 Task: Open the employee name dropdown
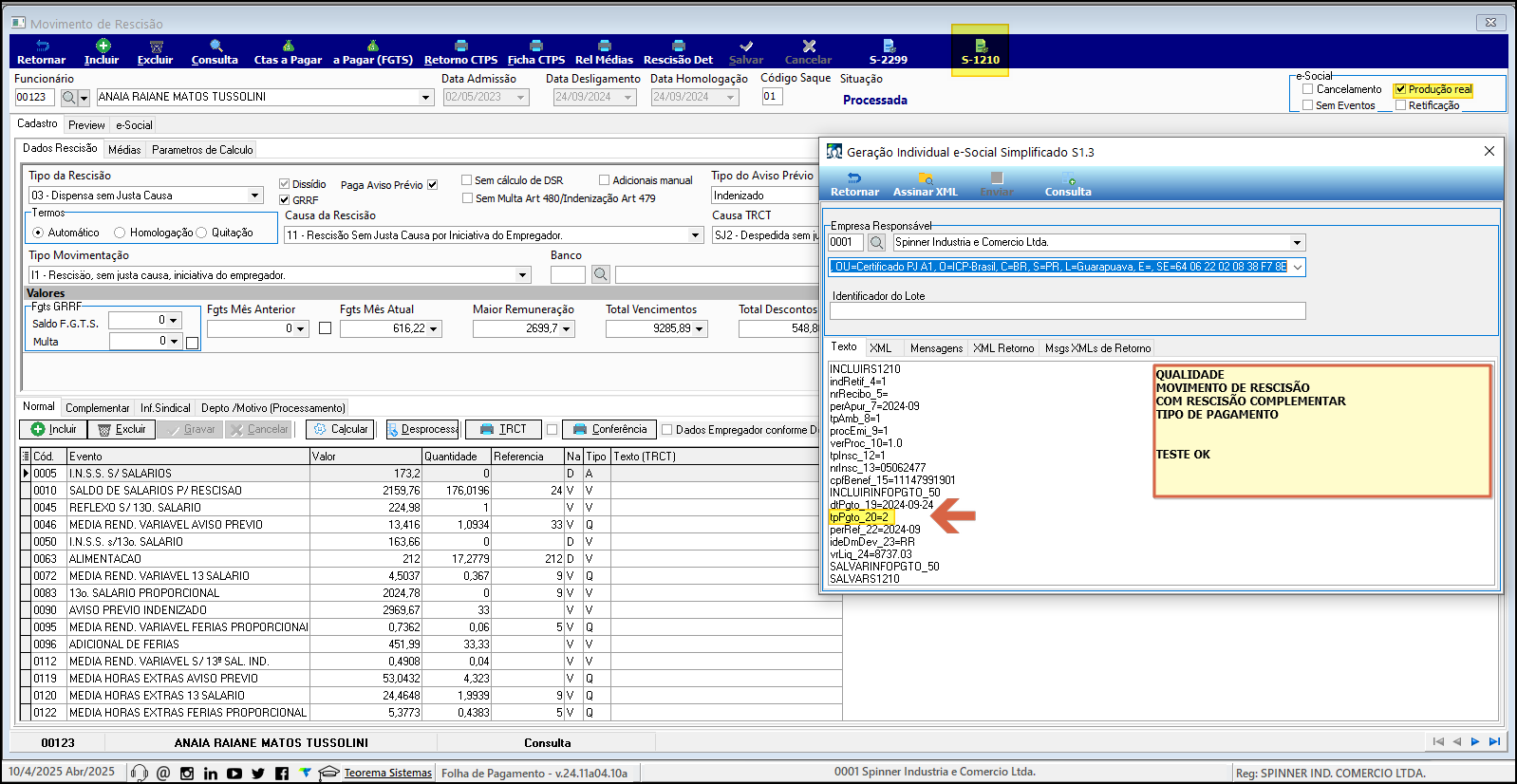(425, 97)
